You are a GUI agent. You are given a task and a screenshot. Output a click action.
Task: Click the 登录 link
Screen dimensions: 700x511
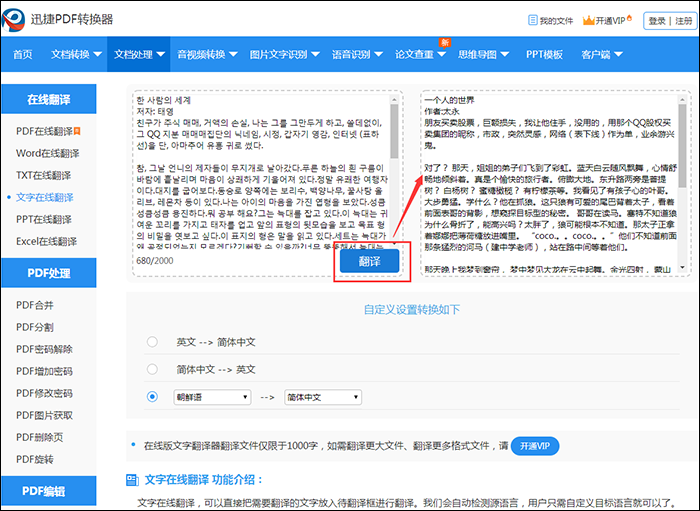(657, 21)
